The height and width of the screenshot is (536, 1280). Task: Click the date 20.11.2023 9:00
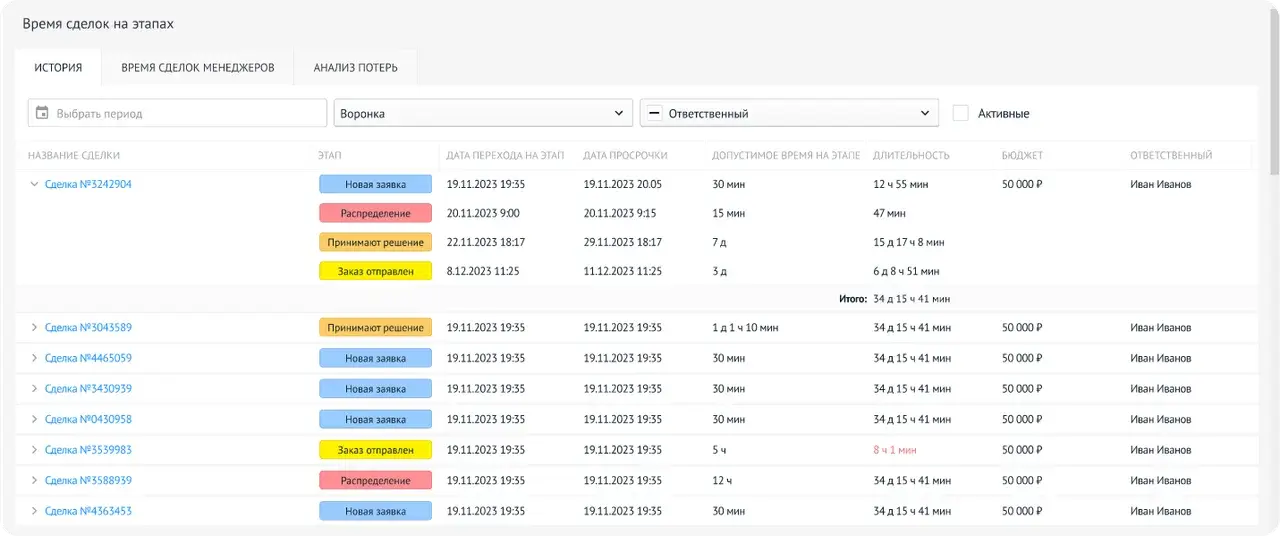(483, 213)
